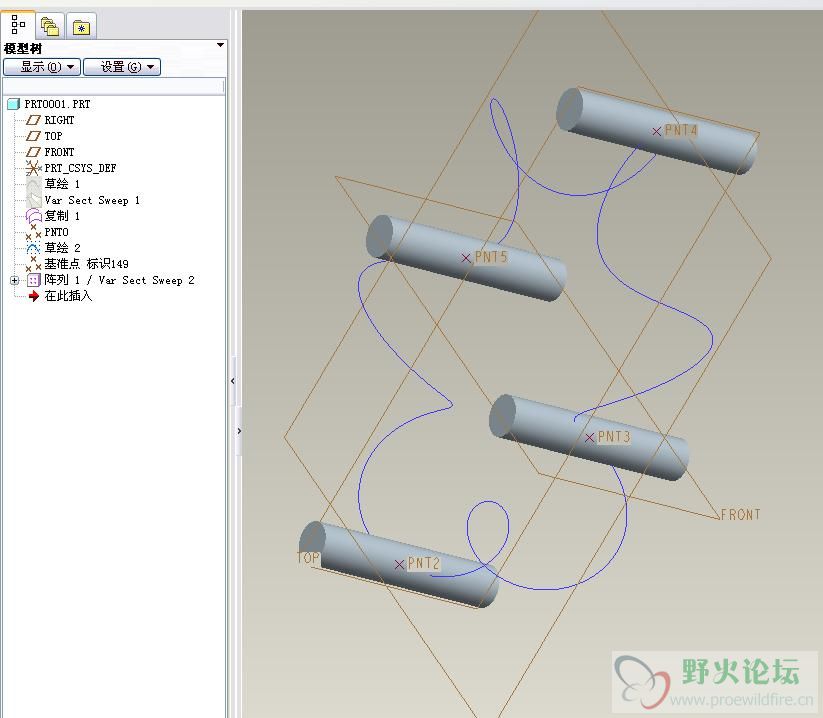
Task: Click the 在此插入 insert-here marker
Action: pyautogui.click(x=68, y=296)
